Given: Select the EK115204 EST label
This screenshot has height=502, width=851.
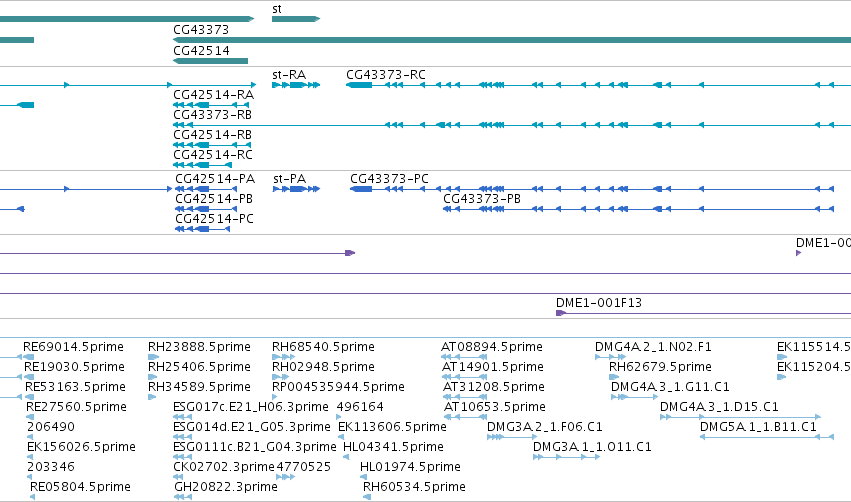Looking at the screenshot, I should pyautogui.click(x=814, y=367).
